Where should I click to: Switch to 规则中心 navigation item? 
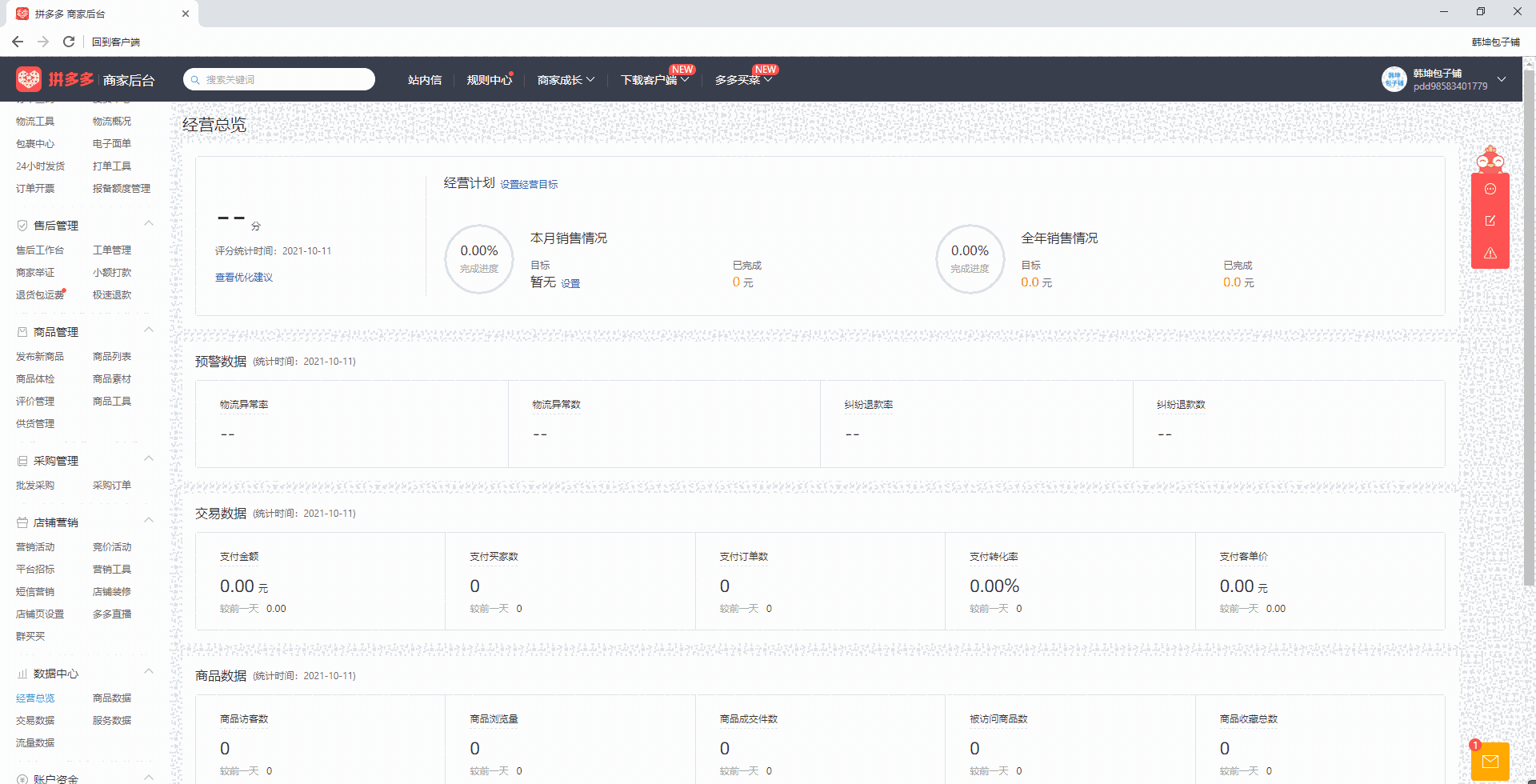click(489, 79)
